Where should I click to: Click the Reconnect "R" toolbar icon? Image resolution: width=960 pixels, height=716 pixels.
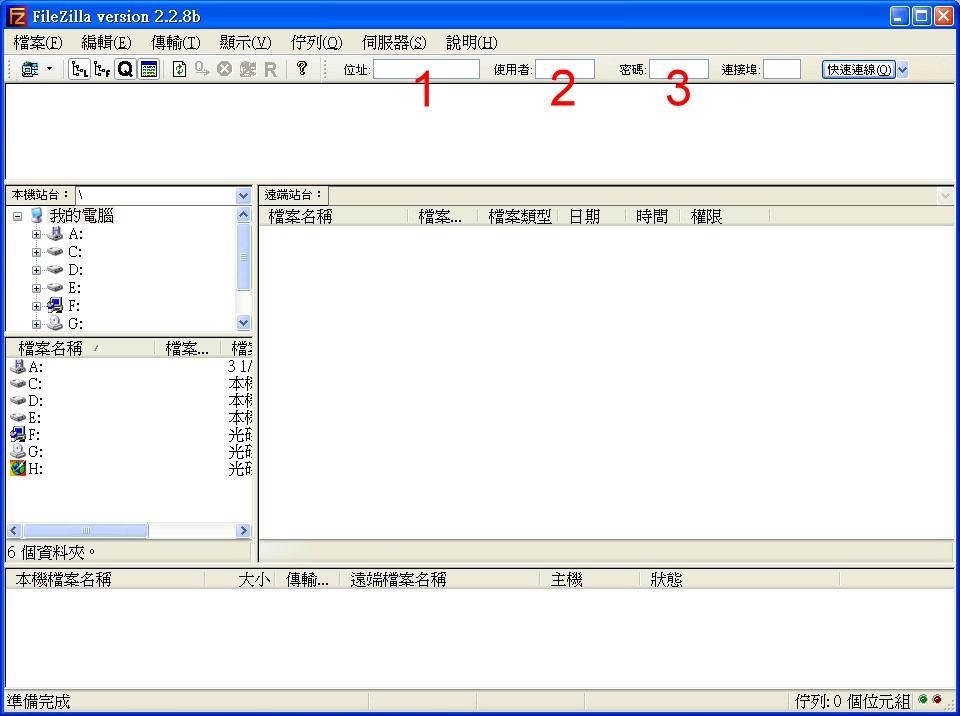[x=270, y=69]
